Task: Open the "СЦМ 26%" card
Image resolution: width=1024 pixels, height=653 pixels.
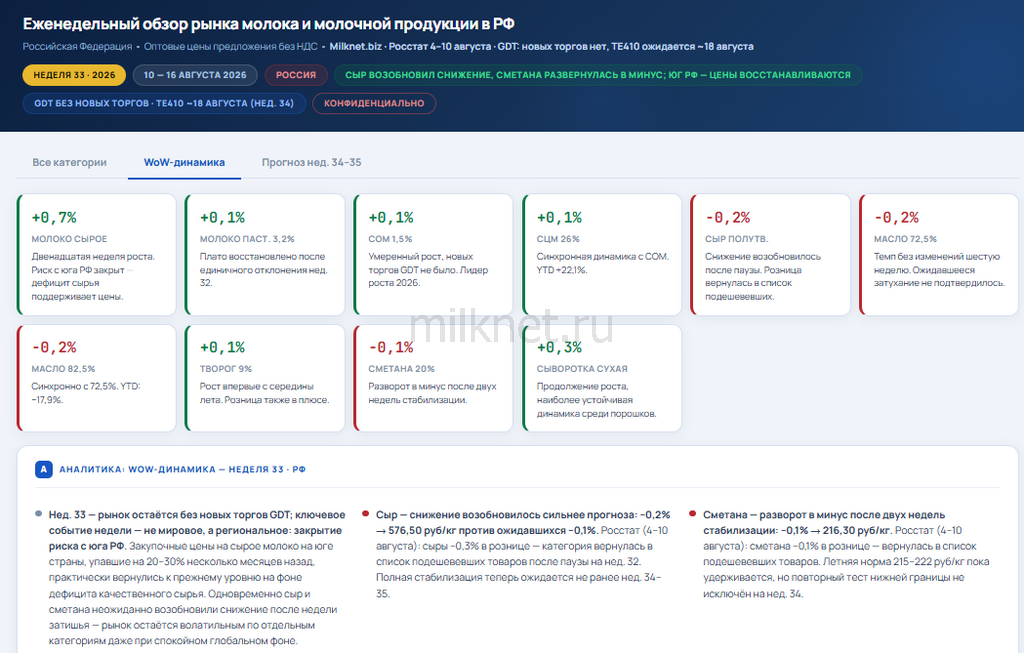Action: pyautogui.click(x=602, y=255)
